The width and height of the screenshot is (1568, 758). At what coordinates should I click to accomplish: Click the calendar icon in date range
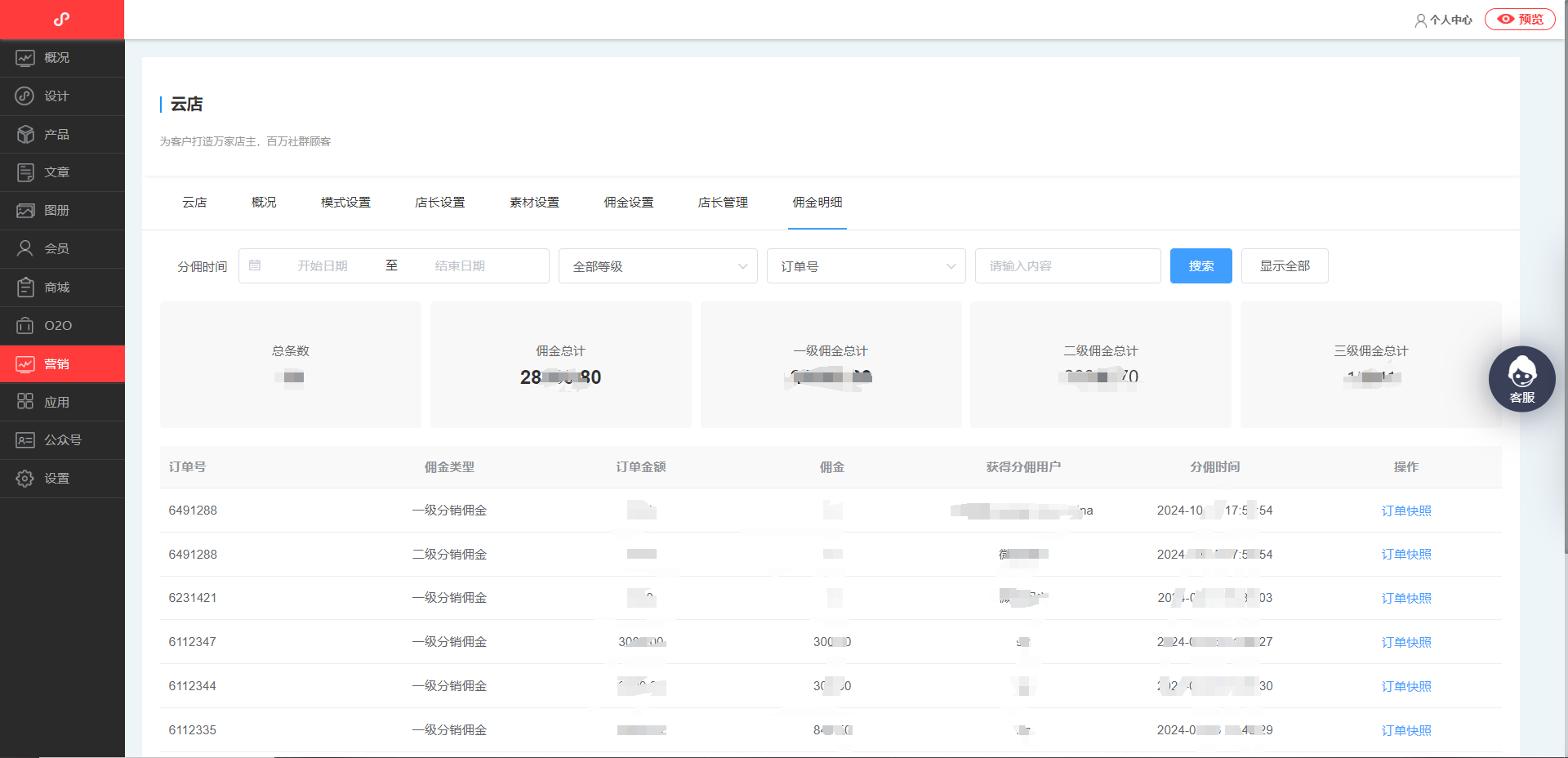255,265
